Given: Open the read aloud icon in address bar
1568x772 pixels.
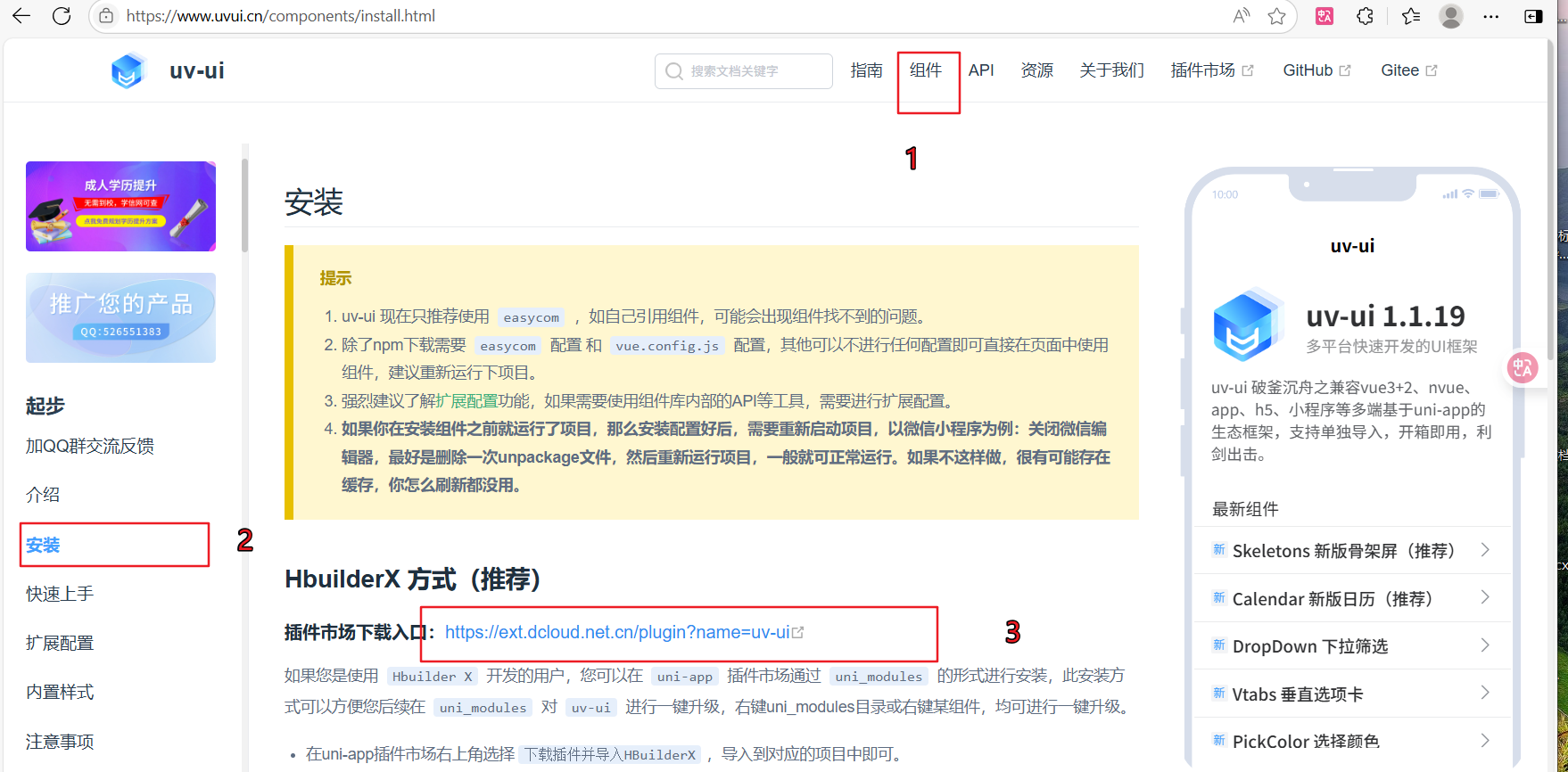Looking at the screenshot, I should [1241, 16].
